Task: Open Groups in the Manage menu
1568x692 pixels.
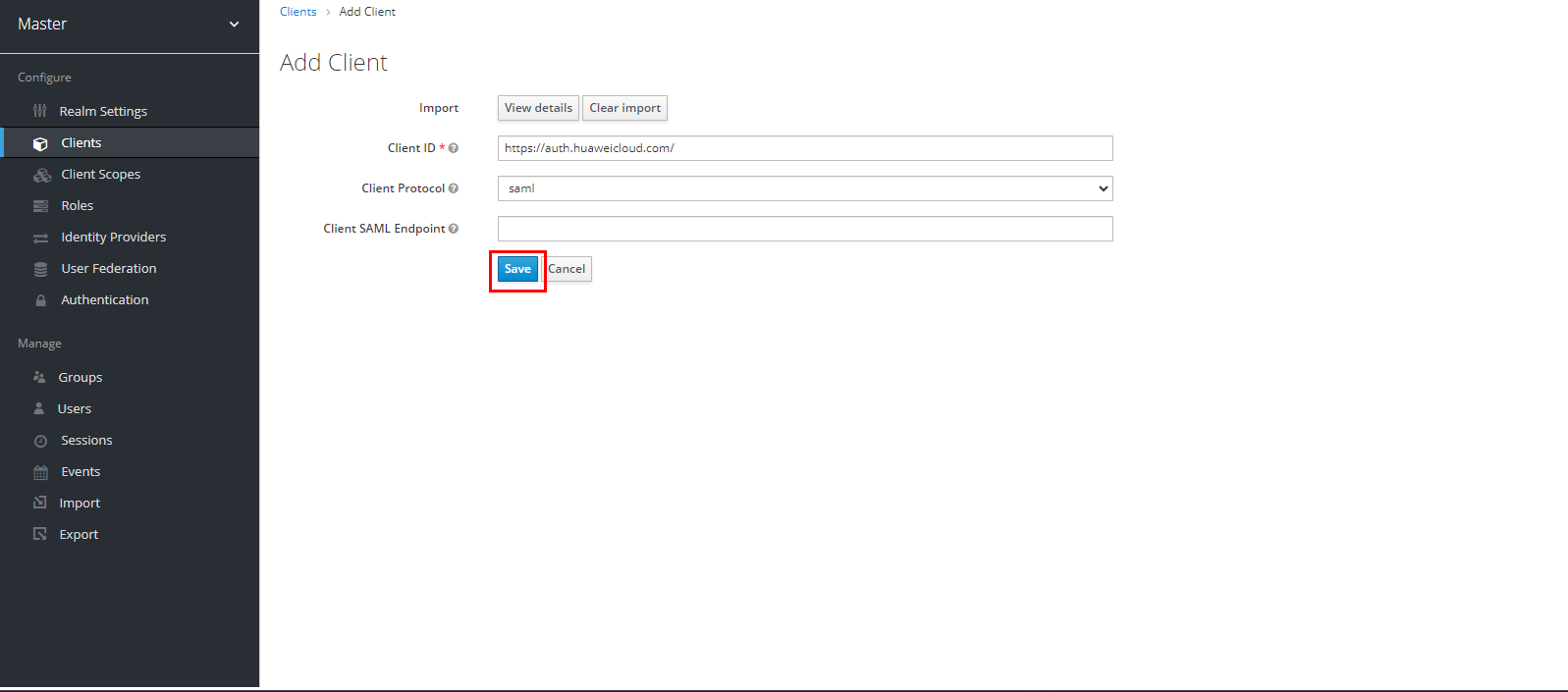Action: coord(80,378)
